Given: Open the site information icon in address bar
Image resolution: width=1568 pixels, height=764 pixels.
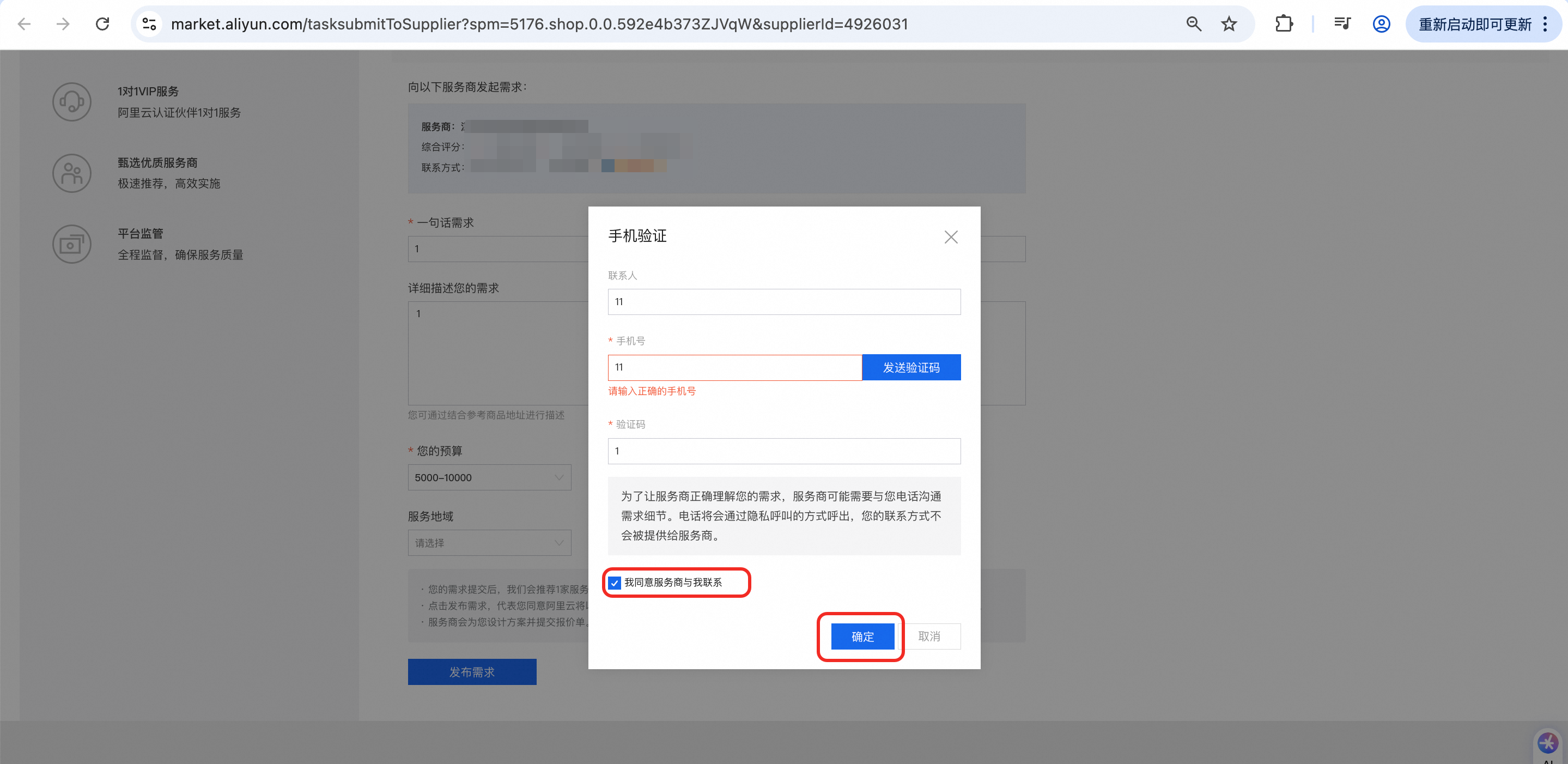Looking at the screenshot, I should point(149,24).
